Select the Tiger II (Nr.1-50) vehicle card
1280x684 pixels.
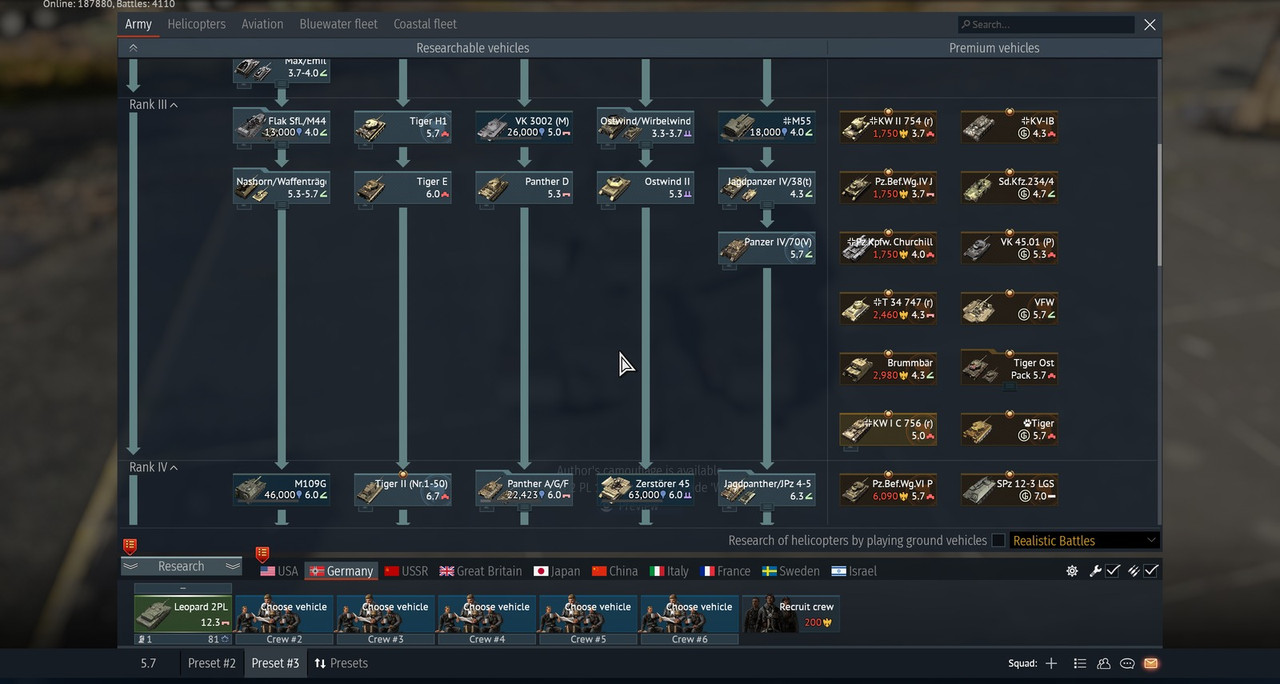tap(403, 489)
